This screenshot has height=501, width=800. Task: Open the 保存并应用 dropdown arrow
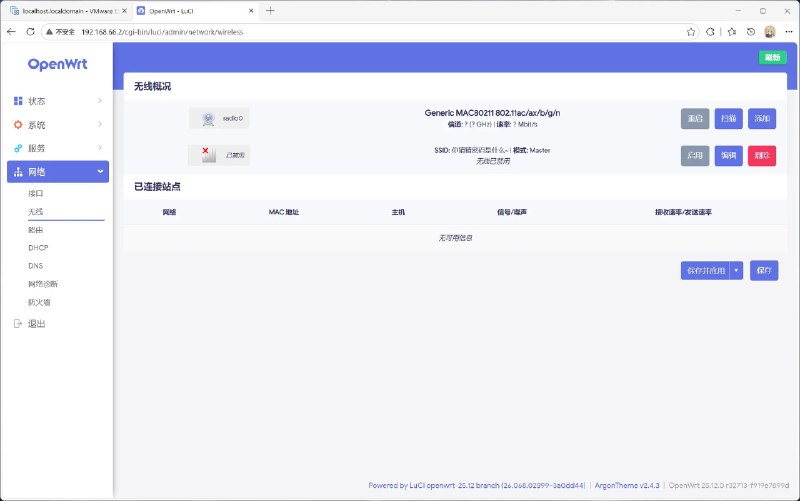point(736,270)
